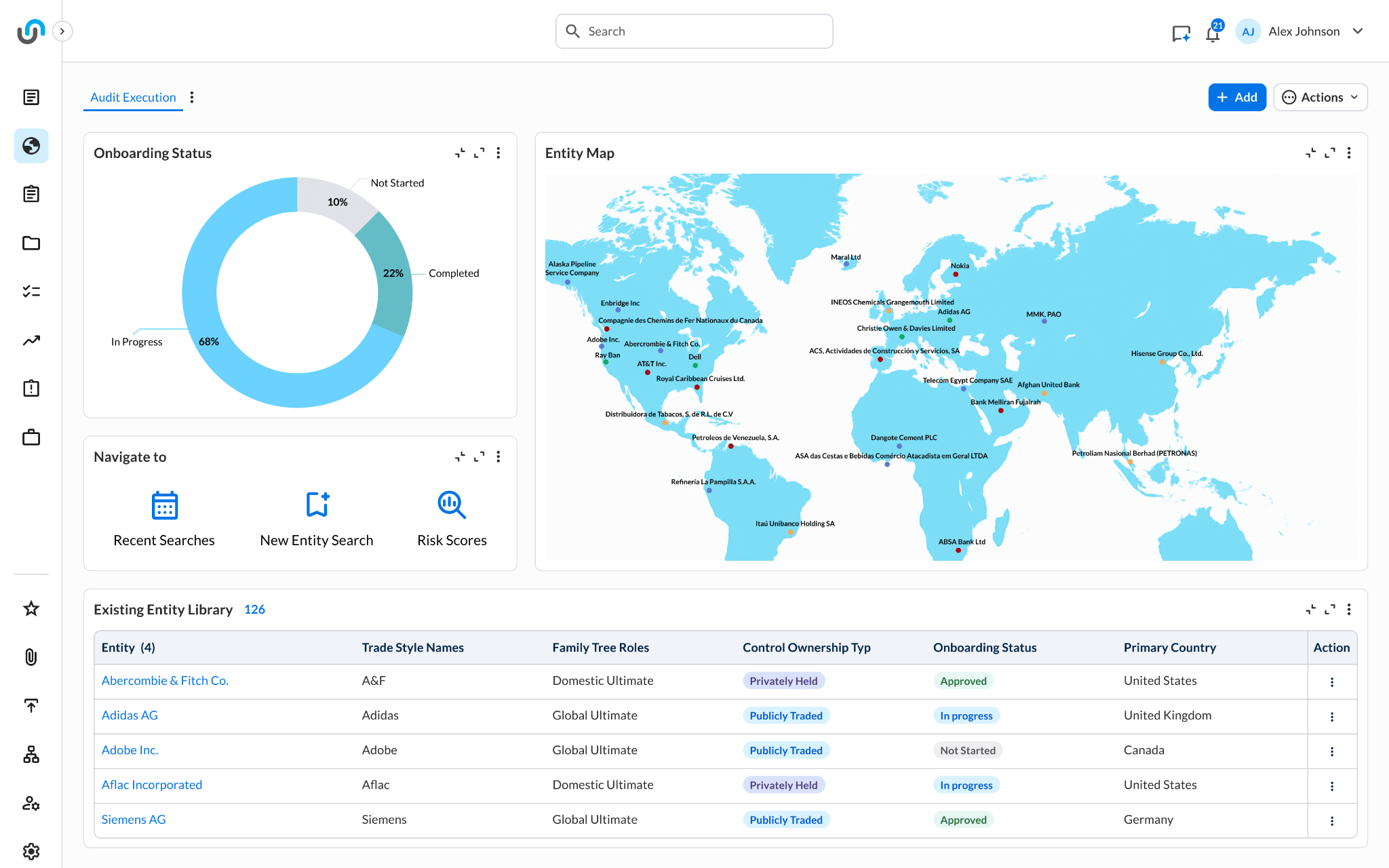Open the globe entity icon in sidebar
The height and width of the screenshot is (868, 1389).
31,146
